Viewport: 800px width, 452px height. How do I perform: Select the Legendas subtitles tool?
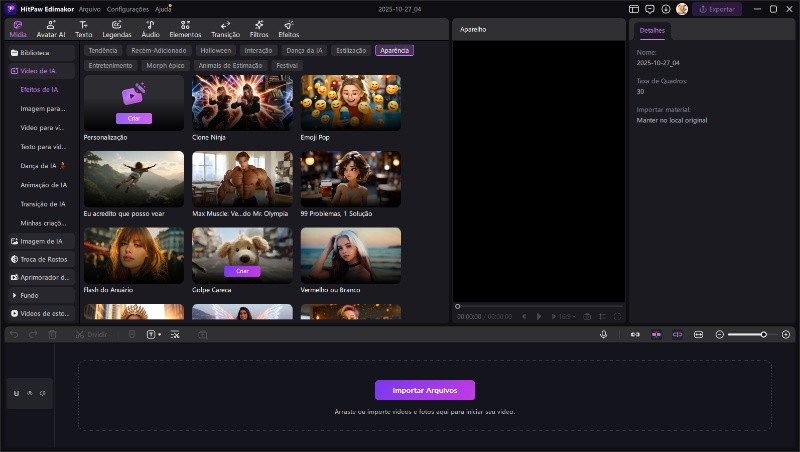116,29
